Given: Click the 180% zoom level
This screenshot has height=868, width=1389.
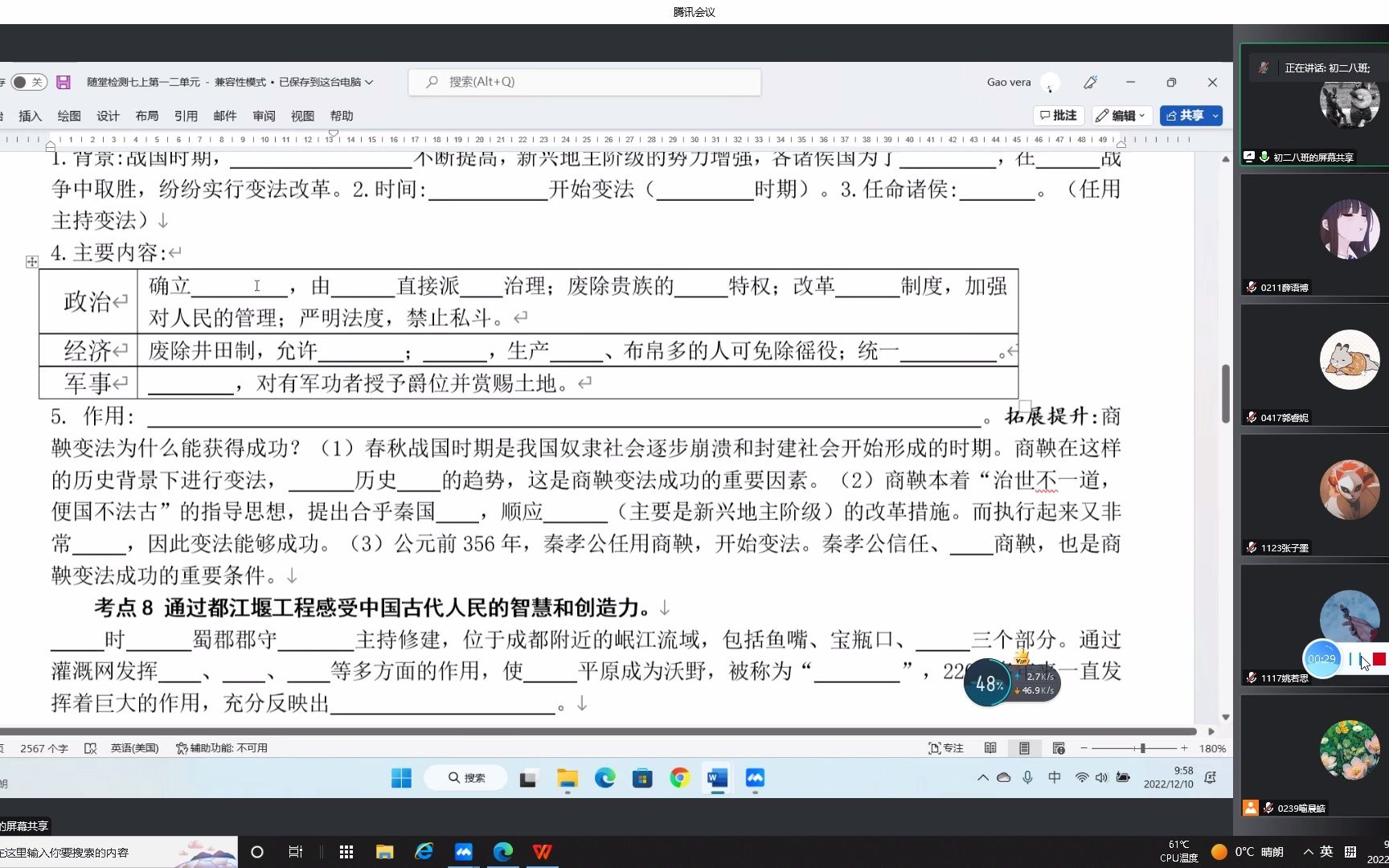Looking at the screenshot, I should [x=1212, y=748].
